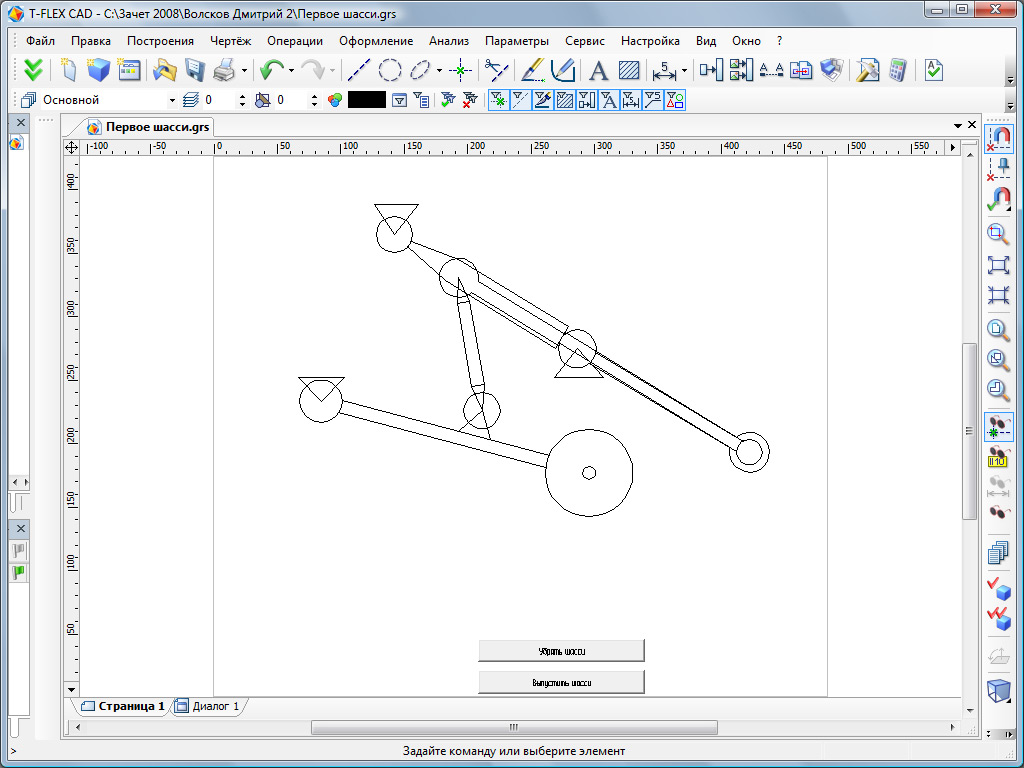The height and width of the screenshot is (768, 1024).
Task: Click the horizontal scrollbar thumb
Action: click(514, 728)
